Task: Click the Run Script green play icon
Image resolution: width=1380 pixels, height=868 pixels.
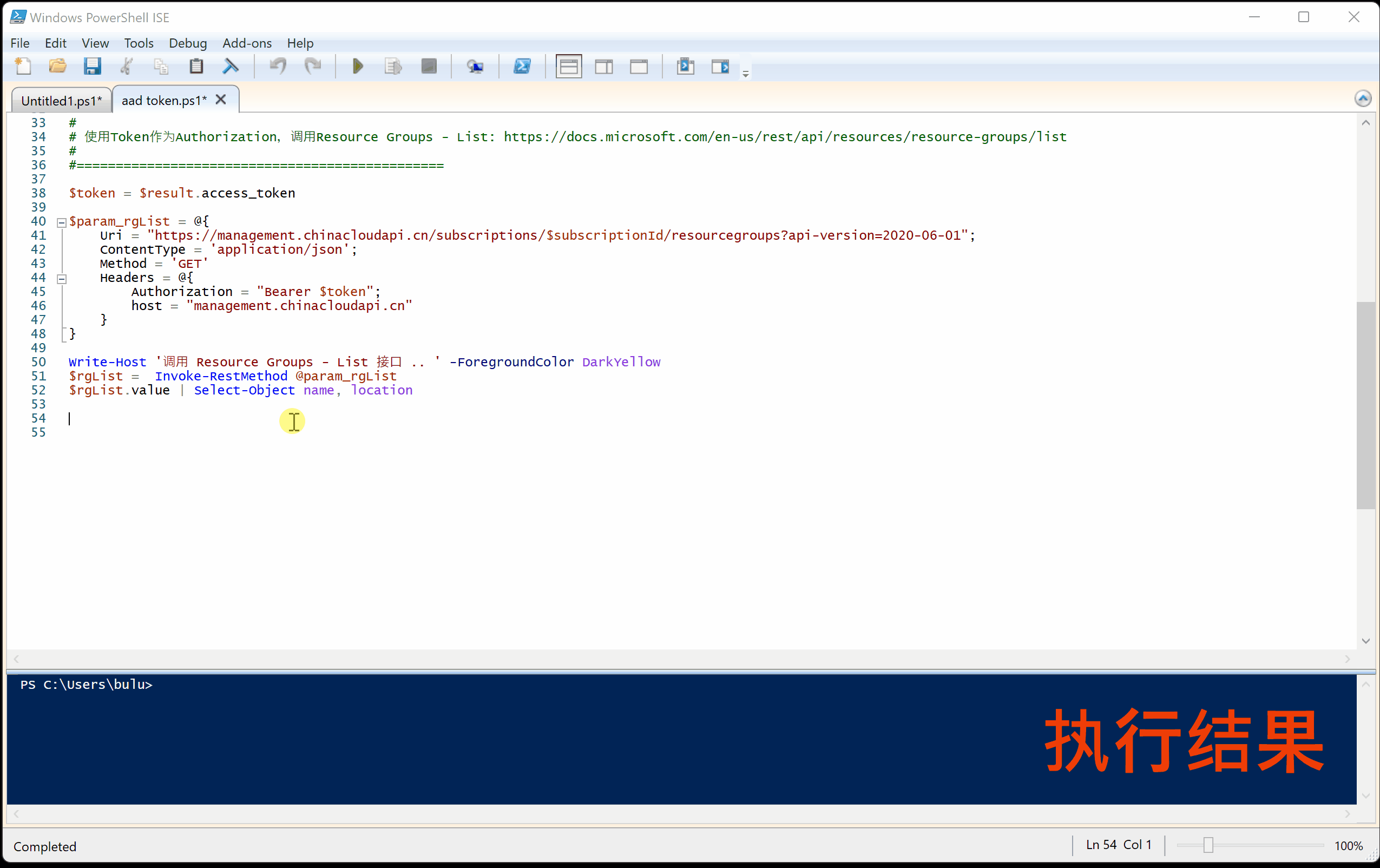Action: [x=358, y=67]
